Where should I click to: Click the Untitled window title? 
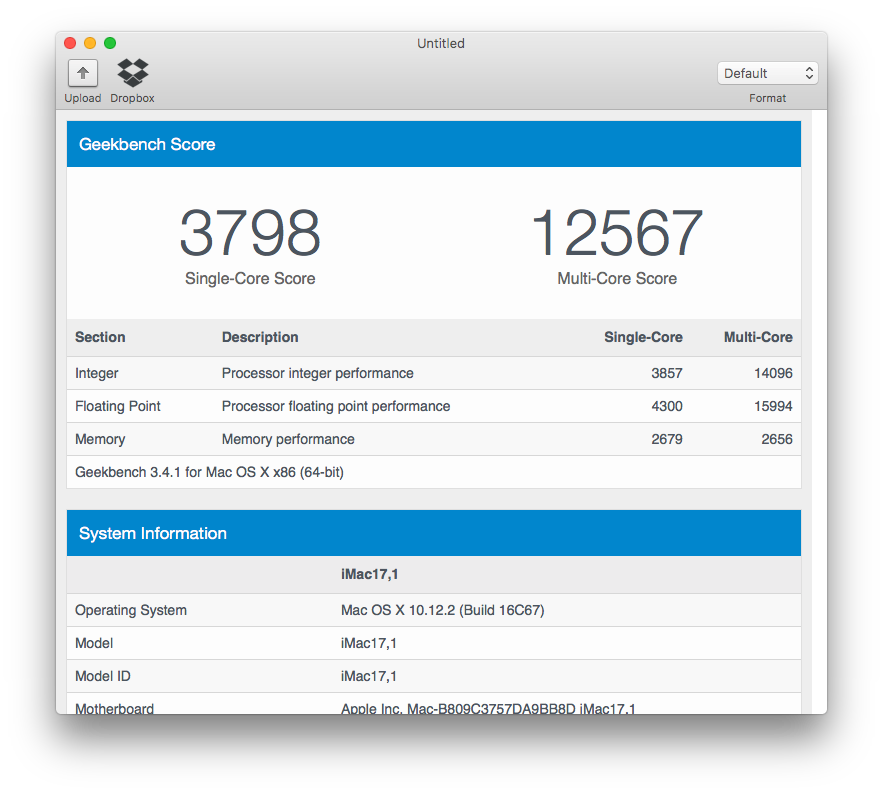[441, 43]
